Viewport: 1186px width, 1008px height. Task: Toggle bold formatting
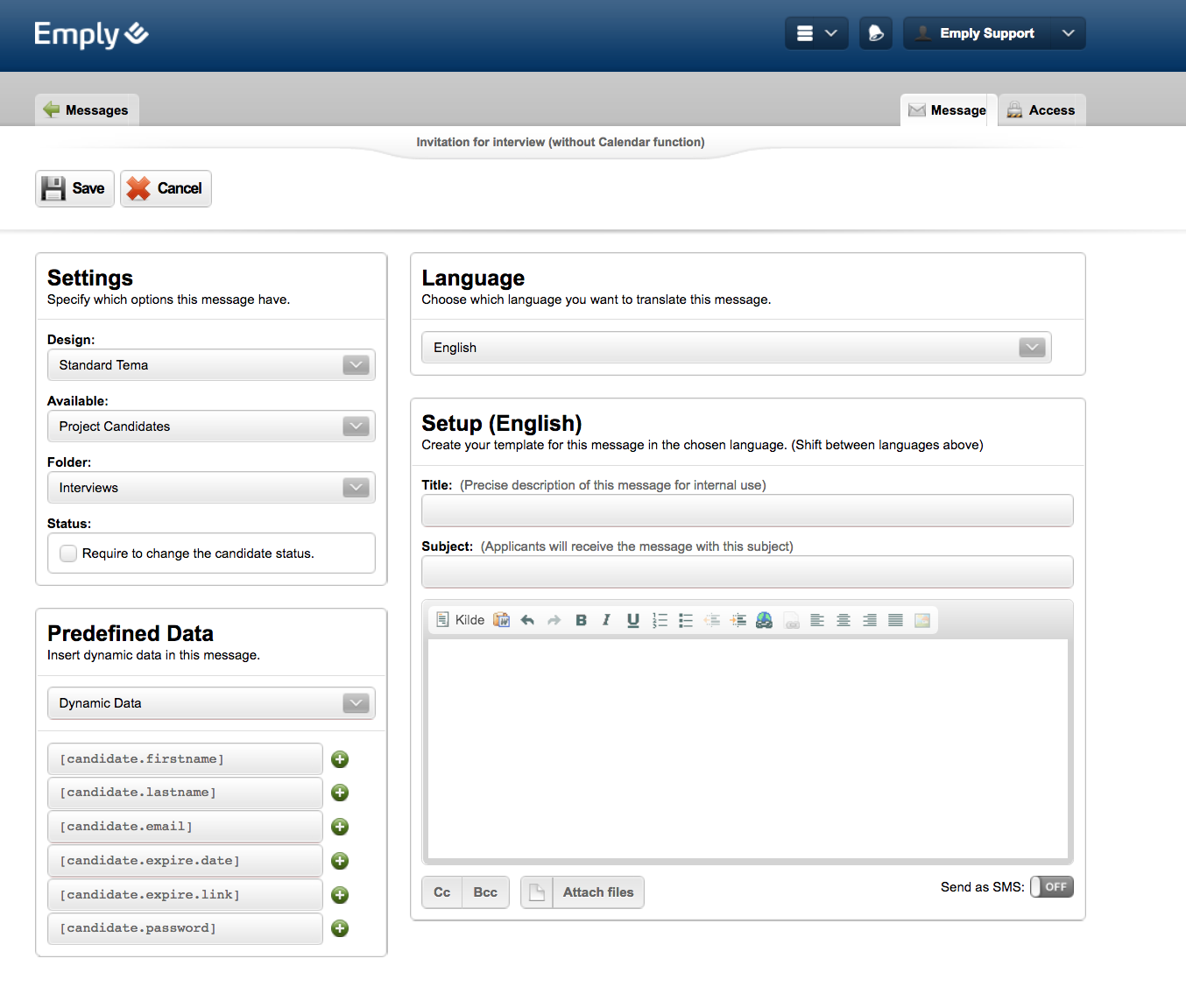click(x=581, y=620)
